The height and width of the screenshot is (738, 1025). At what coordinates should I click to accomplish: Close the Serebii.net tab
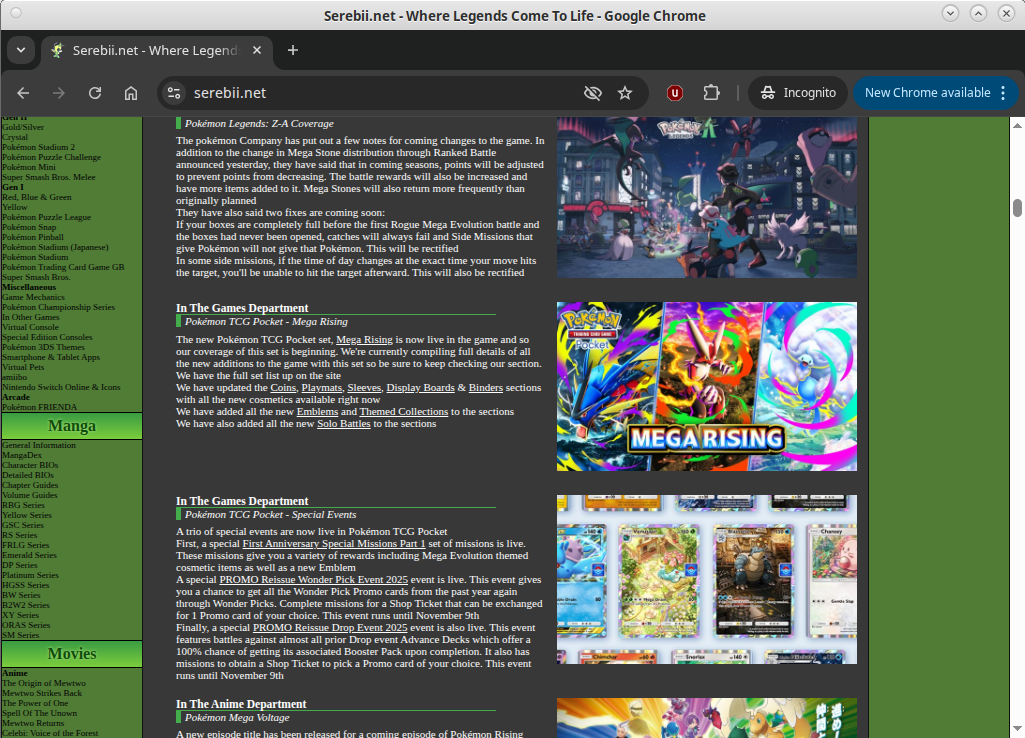point(257,50)
